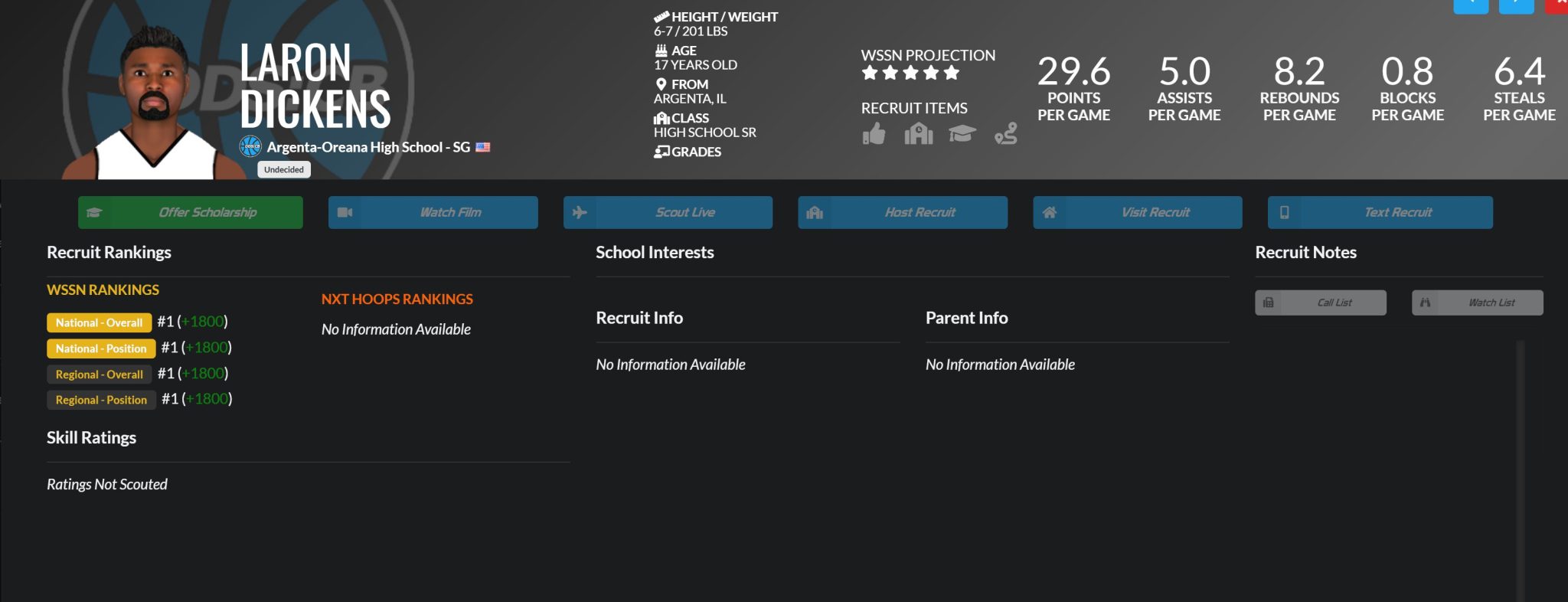Click the Argenta-Oreana High School logo icon
This screenshot has width=1568, height=602.
tap(250, 146)
